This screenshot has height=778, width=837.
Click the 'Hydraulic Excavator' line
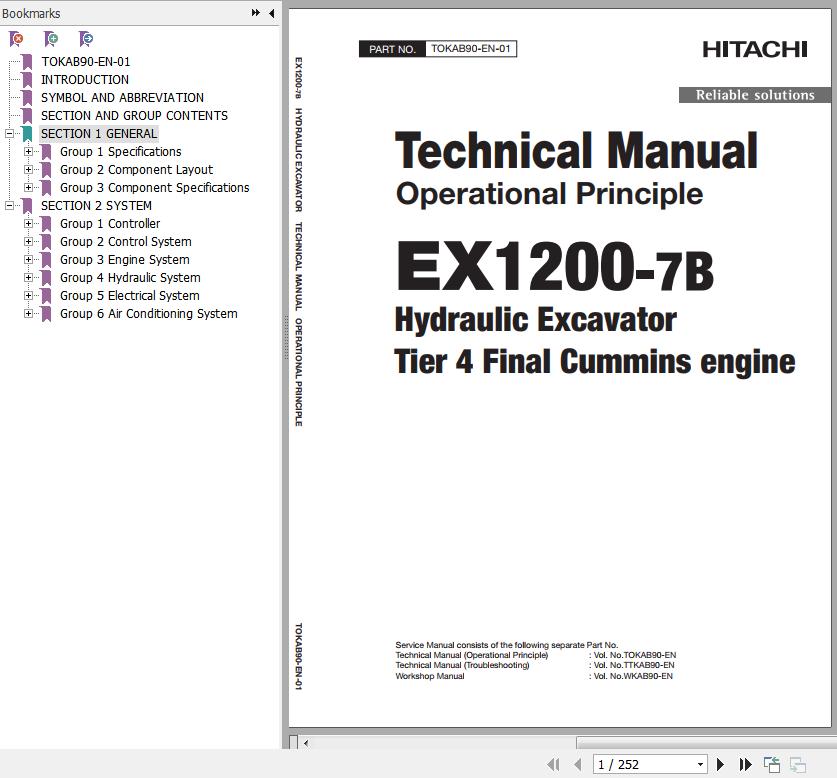click(536, 320)
